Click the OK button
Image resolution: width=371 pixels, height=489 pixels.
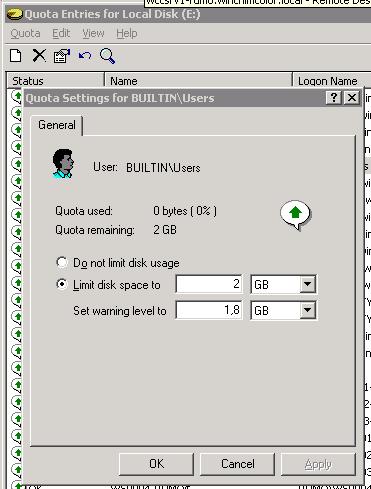coord(156,464)
